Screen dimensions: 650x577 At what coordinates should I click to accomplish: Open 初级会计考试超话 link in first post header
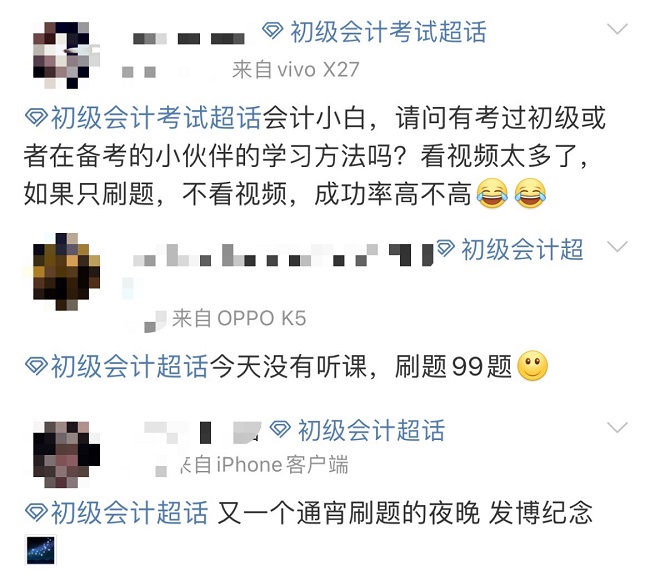click(388, 32)
